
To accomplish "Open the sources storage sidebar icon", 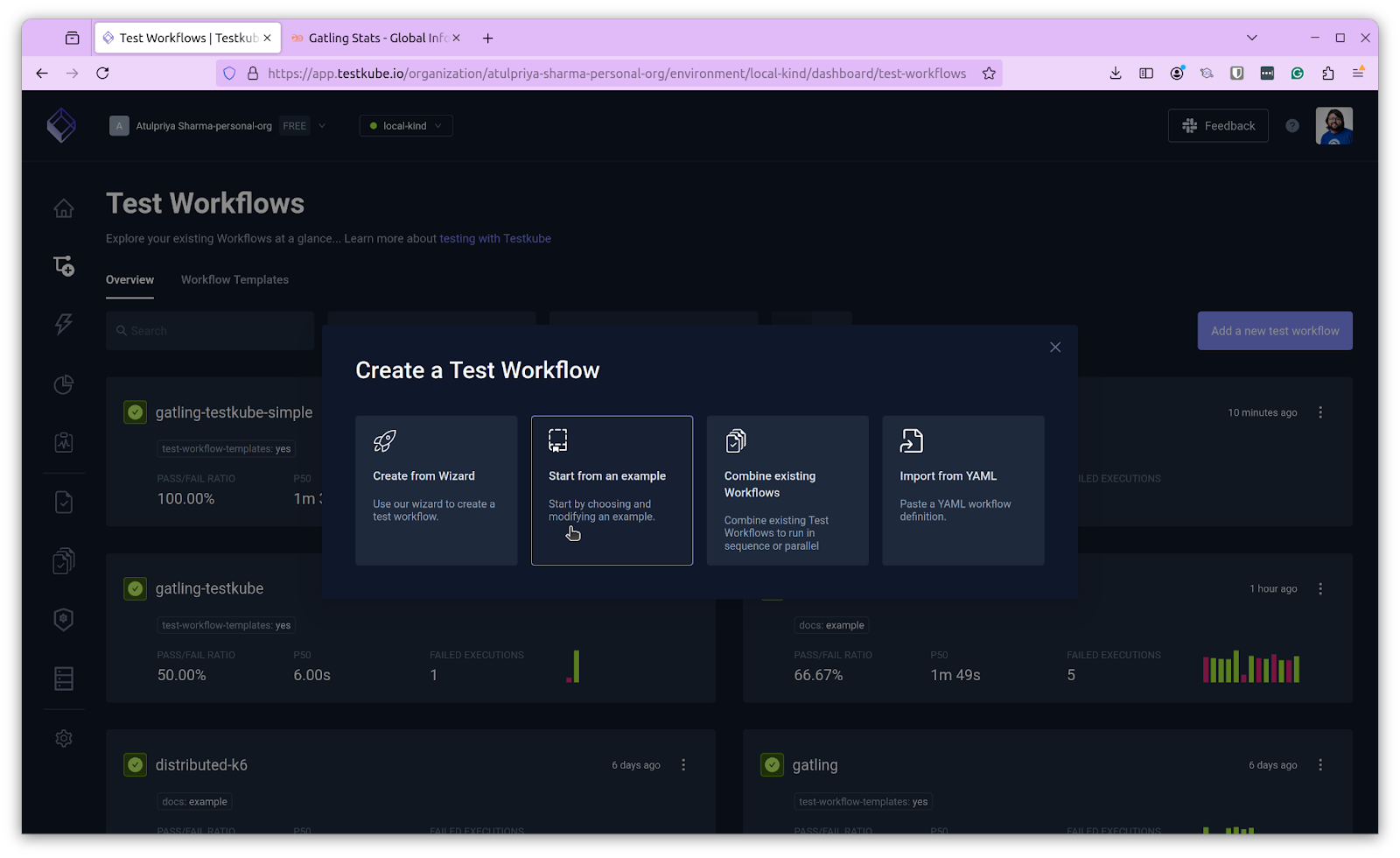I will point(64,679).
